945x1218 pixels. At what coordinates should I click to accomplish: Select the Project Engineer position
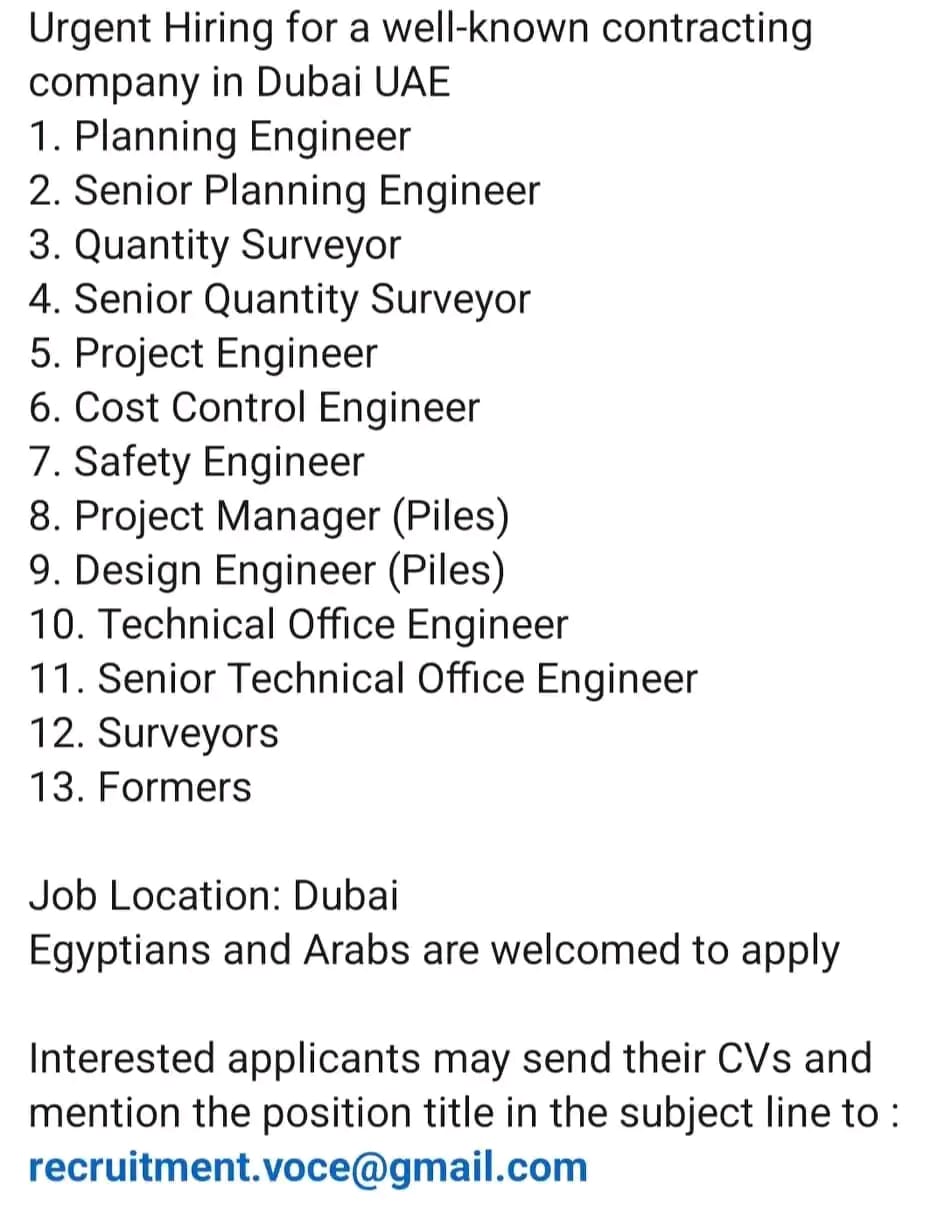coord(204,353)
